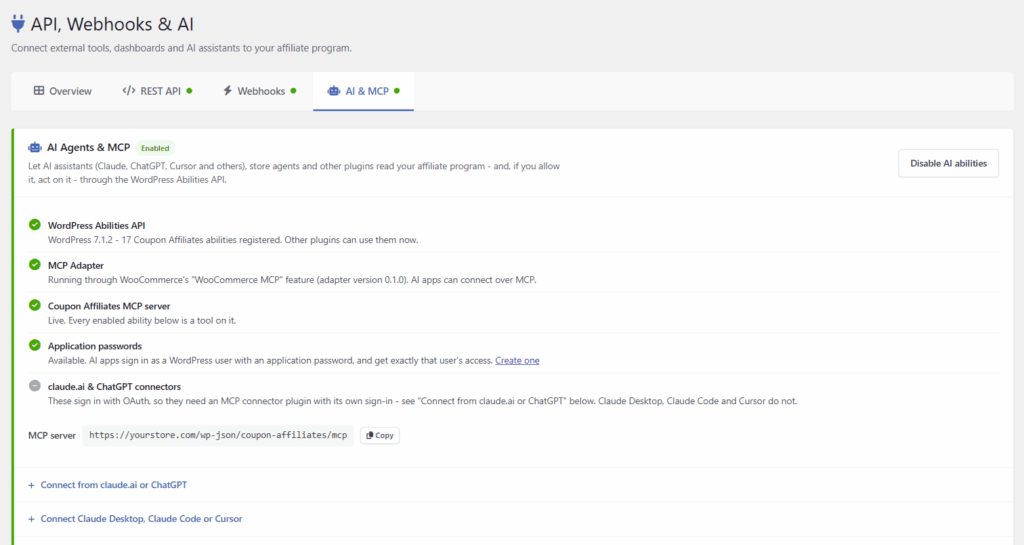
Task: Open the Create one application password link
Action: pos(517,360)
